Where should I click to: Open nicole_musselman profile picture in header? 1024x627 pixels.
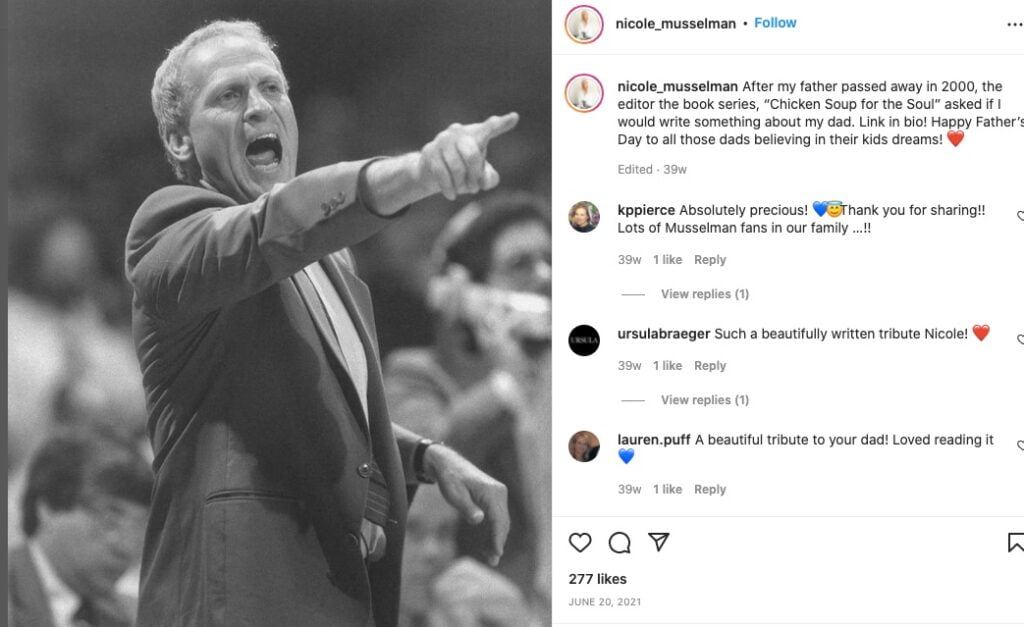click(x=584, y=24)
